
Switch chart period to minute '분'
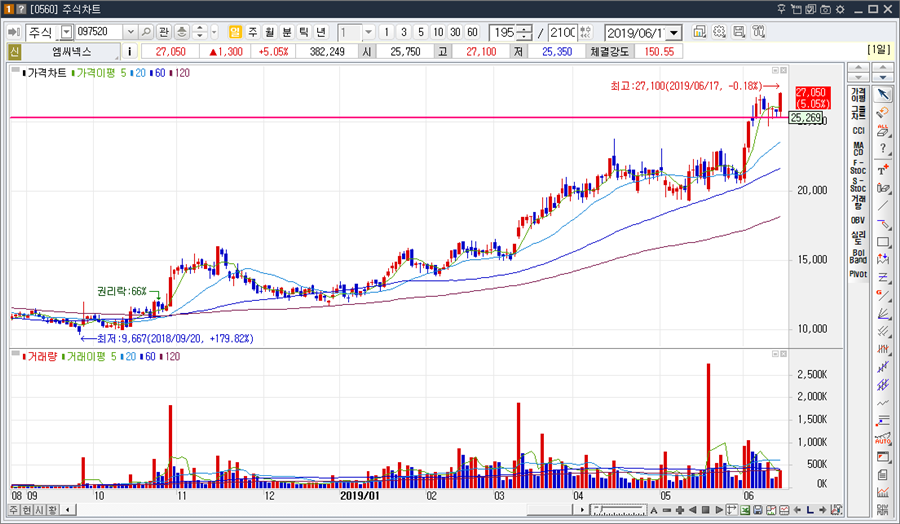point(287,32)
